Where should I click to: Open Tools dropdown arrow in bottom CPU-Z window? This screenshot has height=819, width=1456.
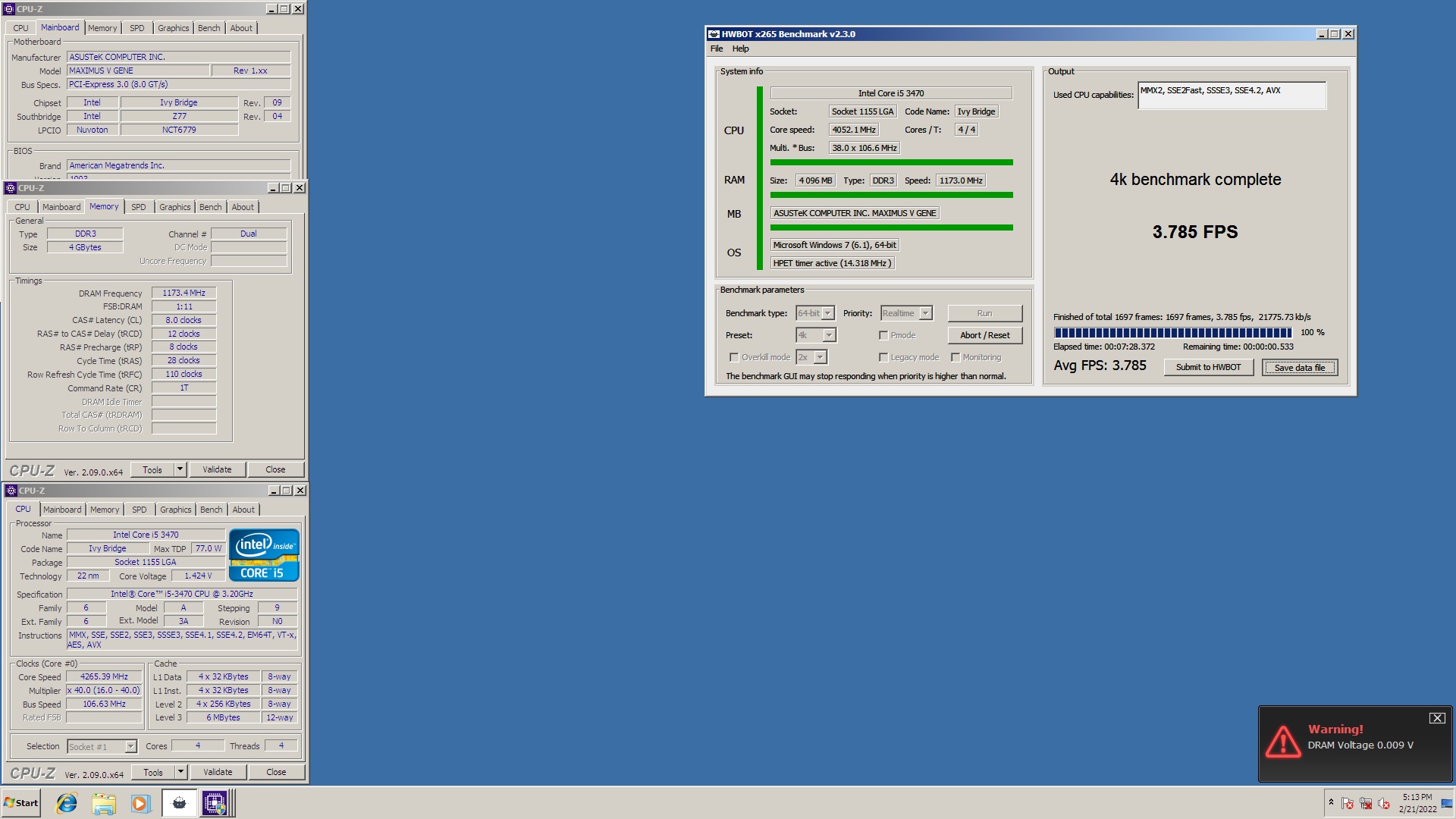point(180,773)
